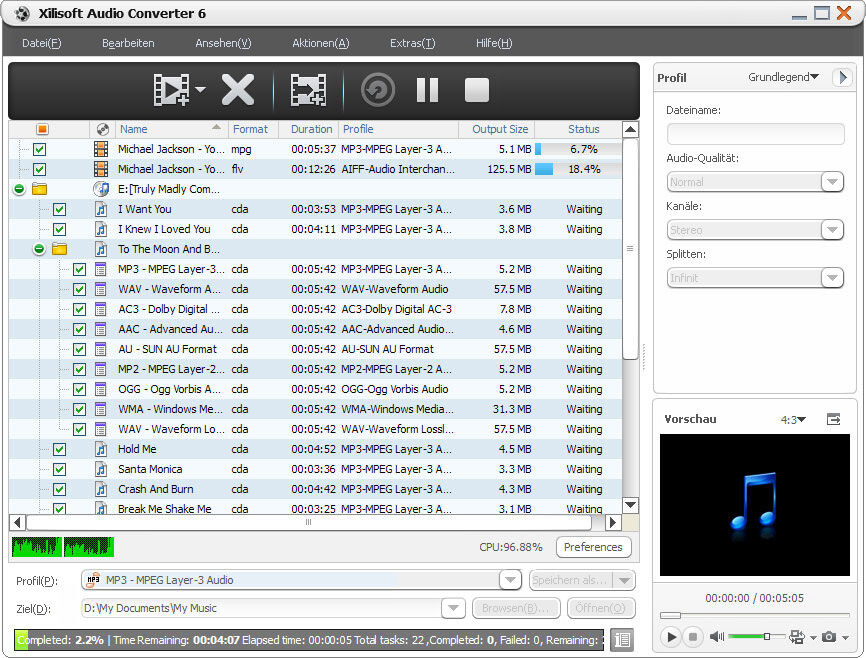Viewport: 866px width, 658px height.
Task: Stop the conversion with the Stop icon
Action: tap(476, 90)
